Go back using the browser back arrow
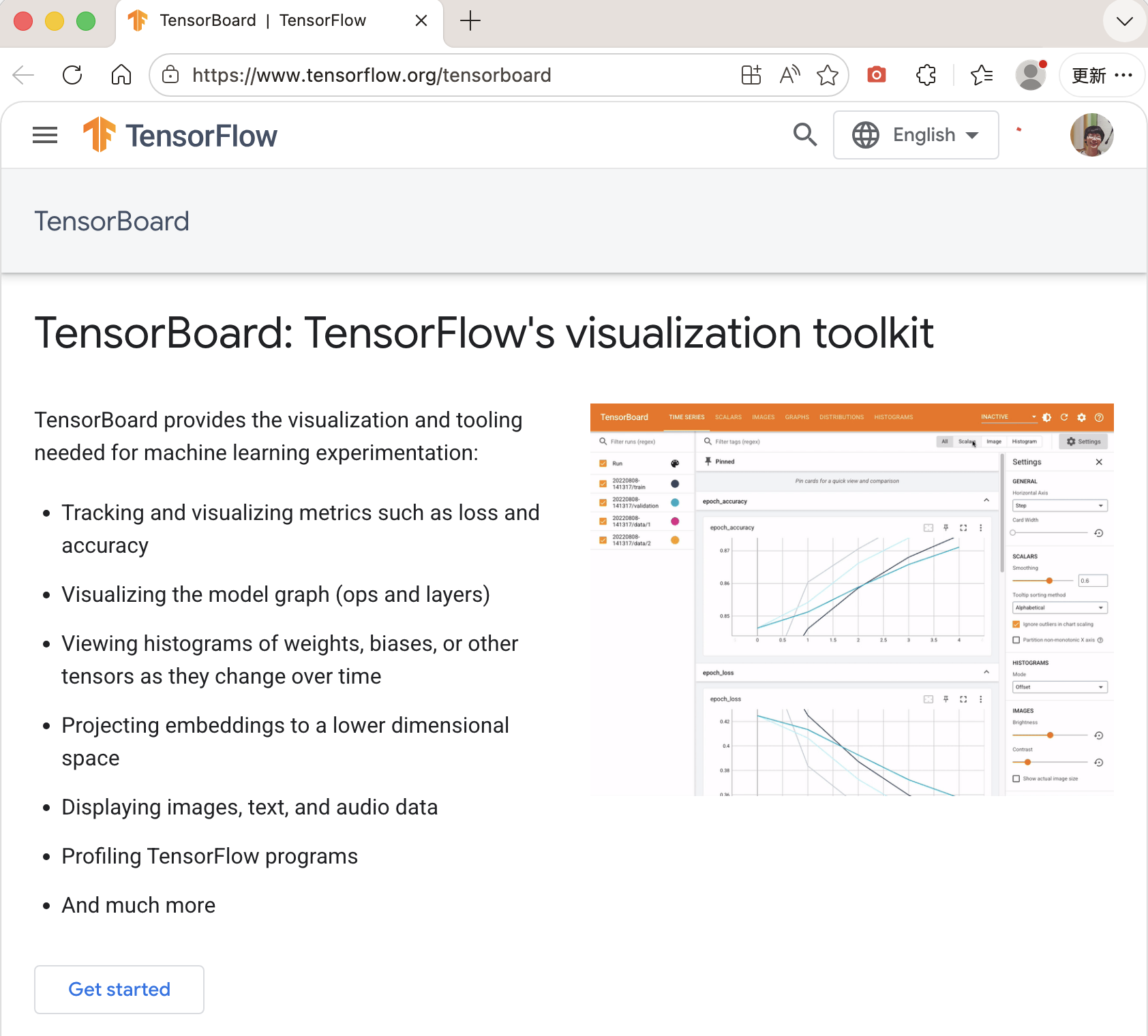 pos(24,75)
